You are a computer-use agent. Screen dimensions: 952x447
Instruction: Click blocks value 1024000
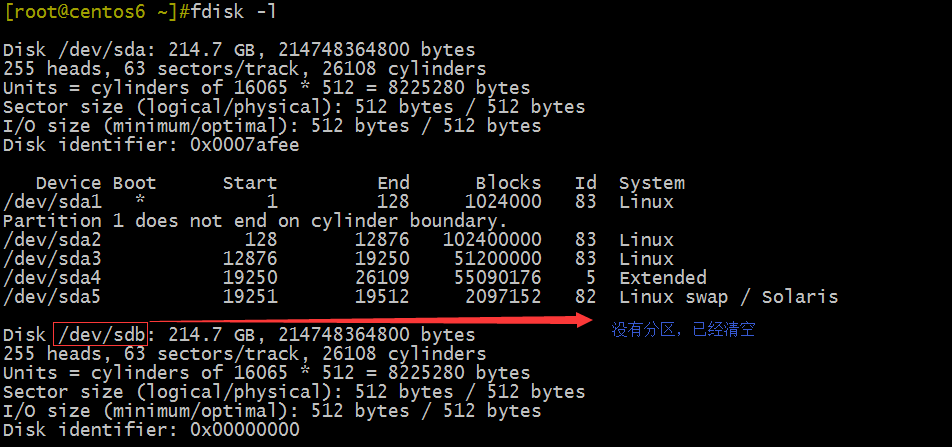tap(503, 202)
